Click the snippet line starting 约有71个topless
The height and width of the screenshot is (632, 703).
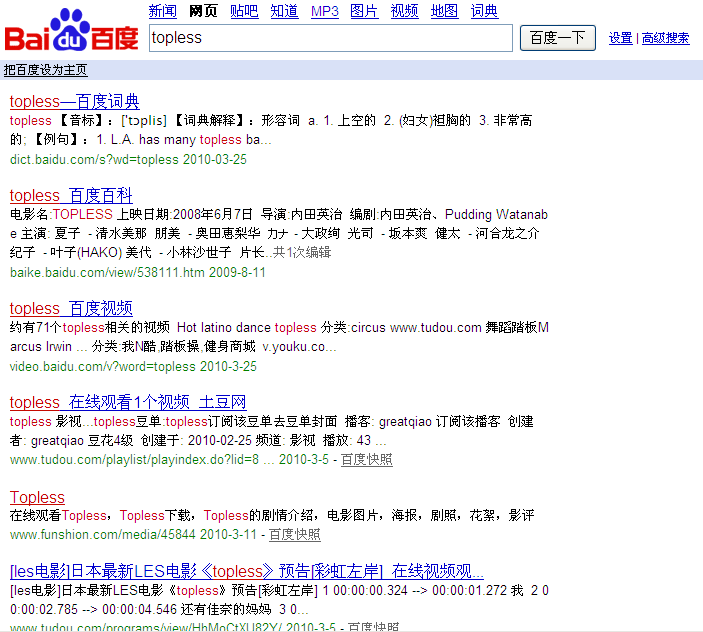279,328
